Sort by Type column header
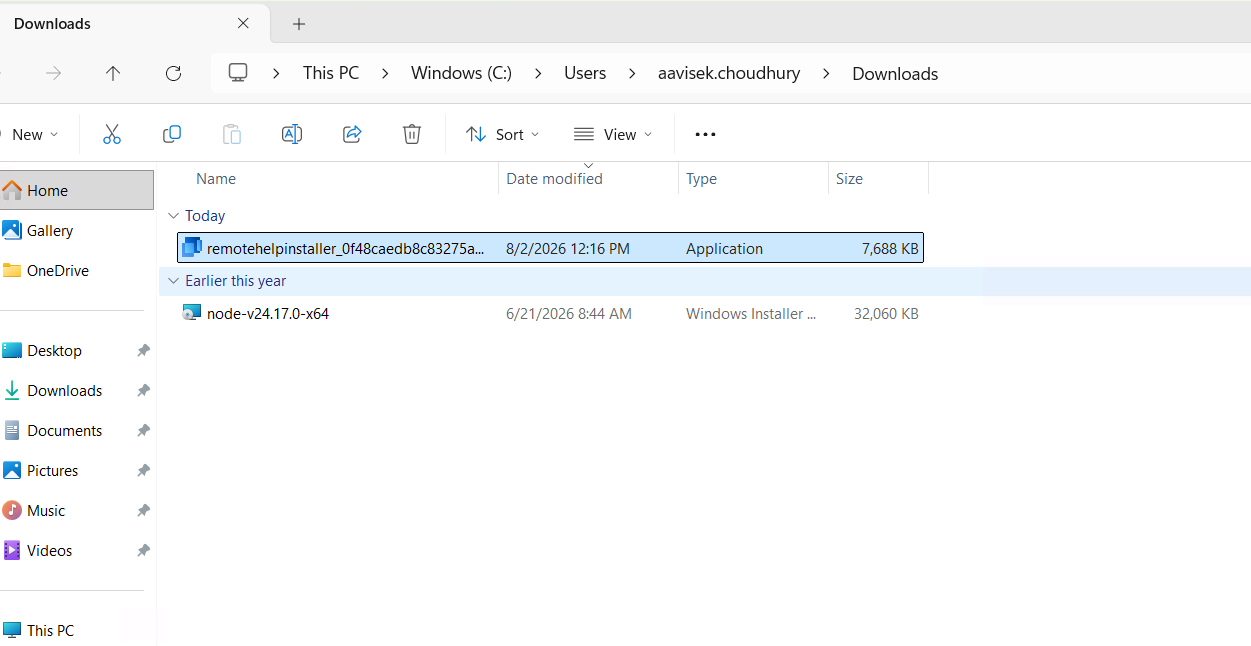 click(701, 179)
